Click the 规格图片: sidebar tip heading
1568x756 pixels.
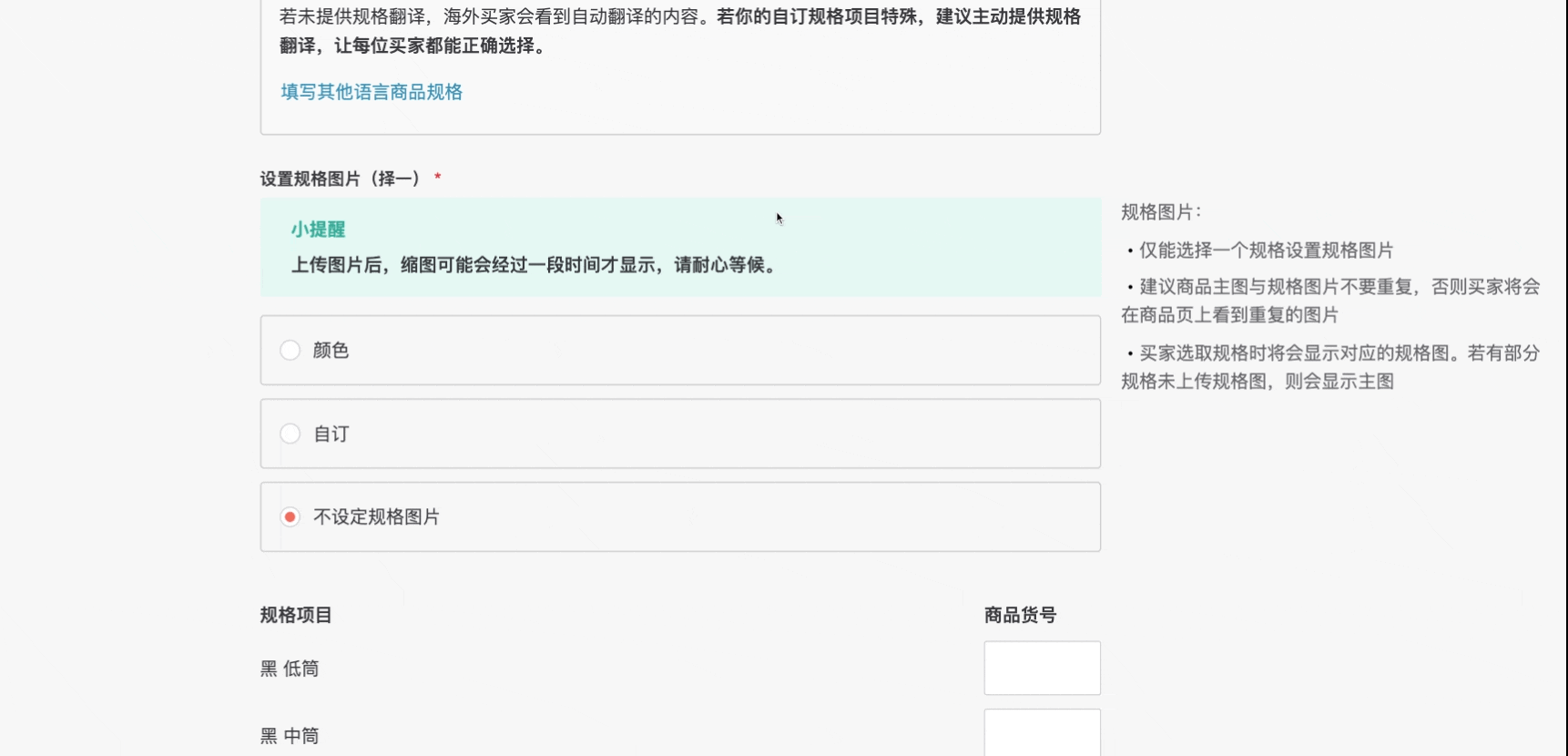tap(1160, 212)
